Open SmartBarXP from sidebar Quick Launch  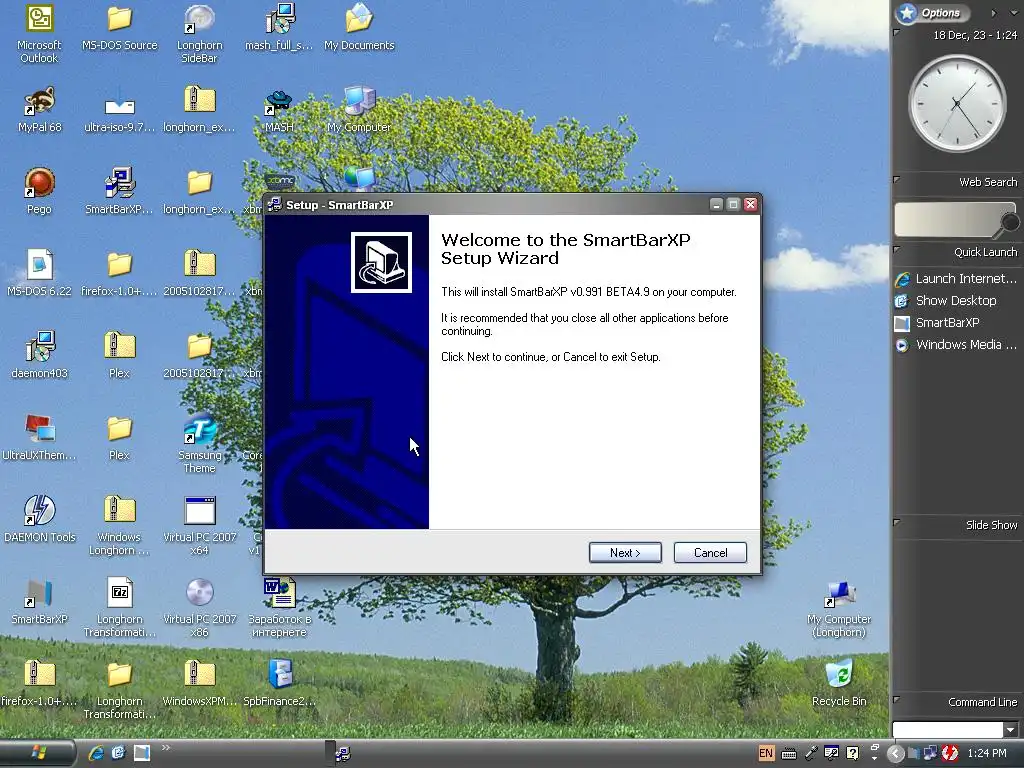click(938, 323)
